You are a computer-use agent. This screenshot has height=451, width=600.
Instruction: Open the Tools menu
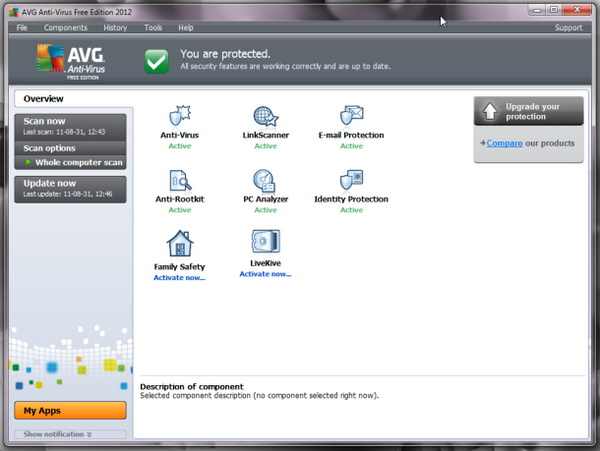[153, 28]
